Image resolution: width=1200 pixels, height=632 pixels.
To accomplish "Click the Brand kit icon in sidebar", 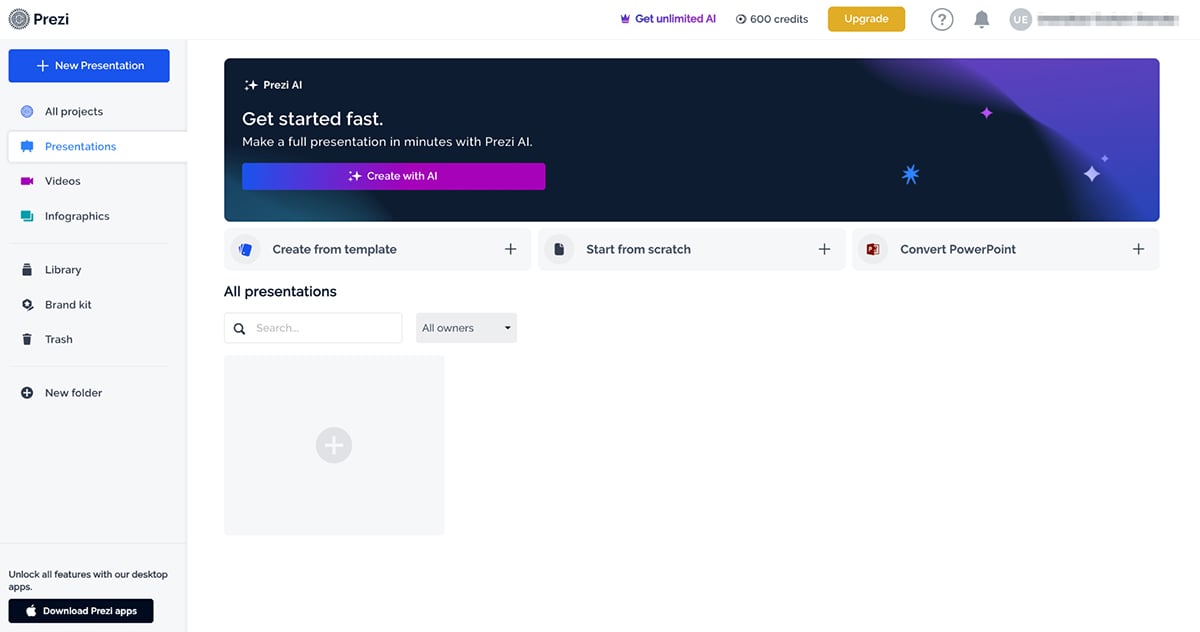I will point(27,304).
